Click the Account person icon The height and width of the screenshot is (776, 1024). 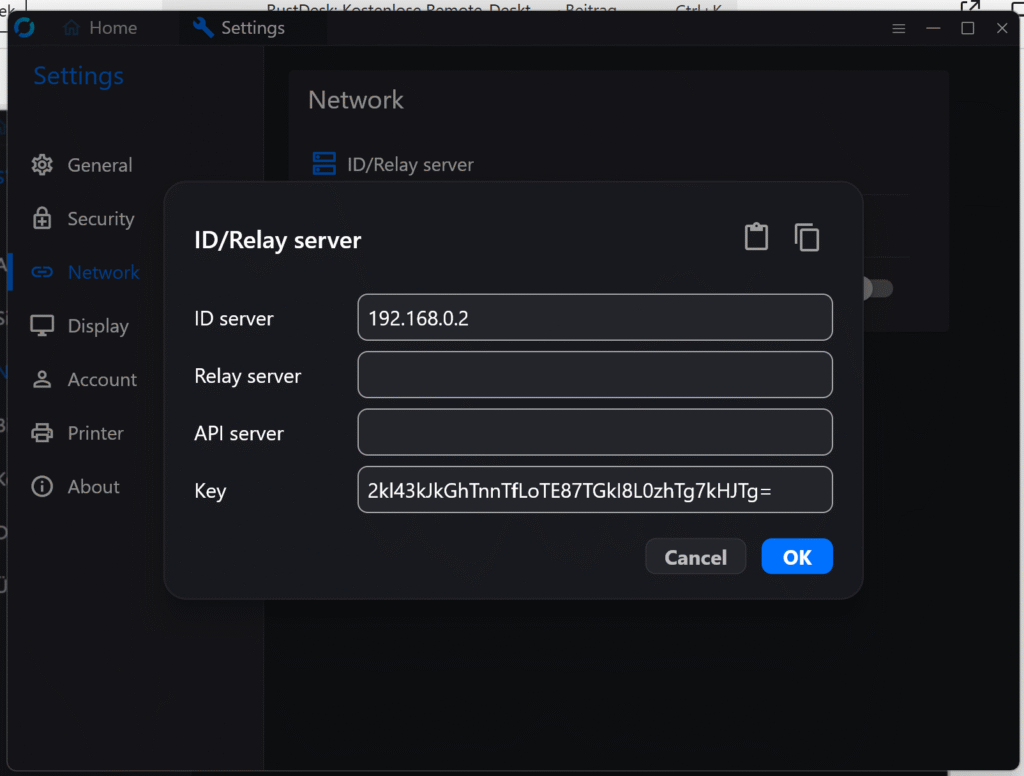[42, 380]
